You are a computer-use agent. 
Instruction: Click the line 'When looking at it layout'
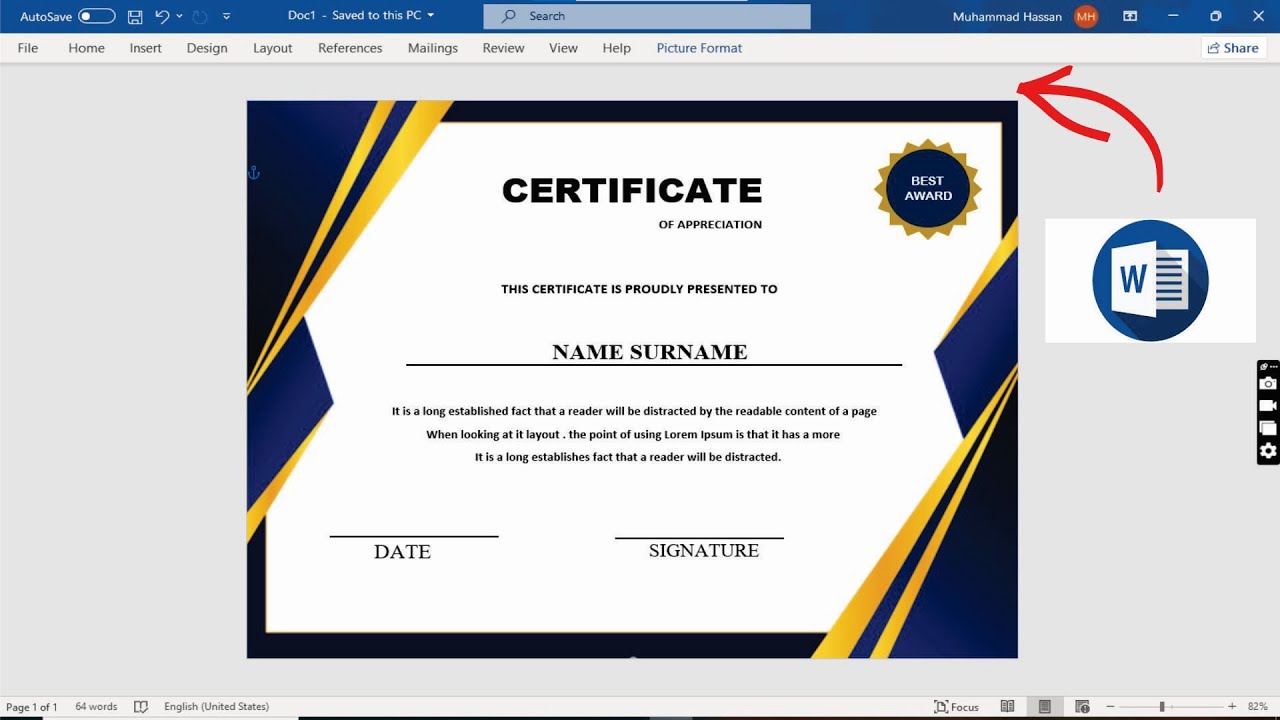pyautogui.click(x=633, y=435)
